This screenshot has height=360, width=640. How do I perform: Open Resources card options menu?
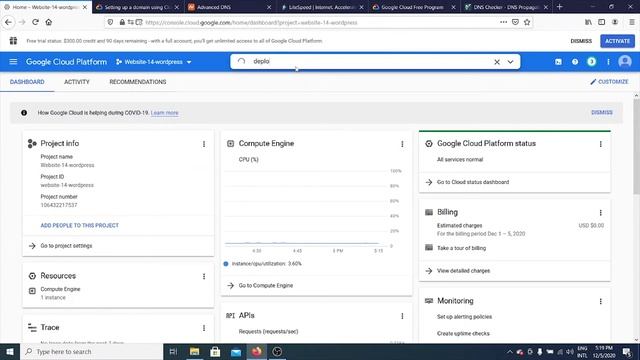click(x=204, y=276)
